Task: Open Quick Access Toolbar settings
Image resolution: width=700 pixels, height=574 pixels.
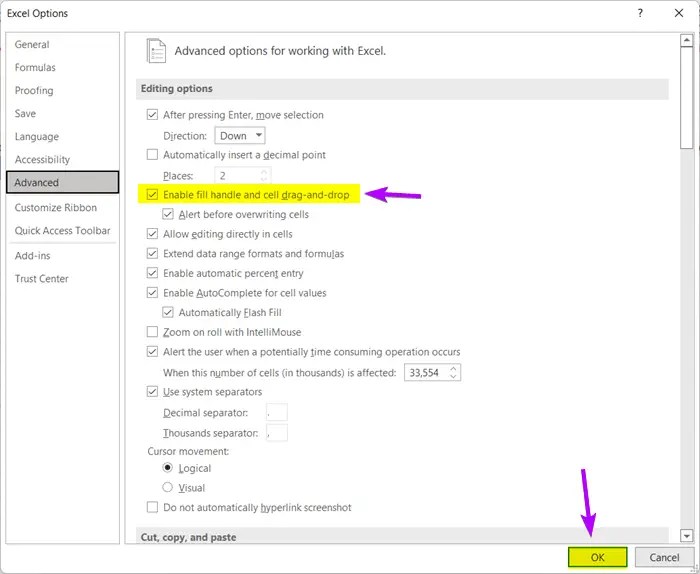Action: click(62, 231)
